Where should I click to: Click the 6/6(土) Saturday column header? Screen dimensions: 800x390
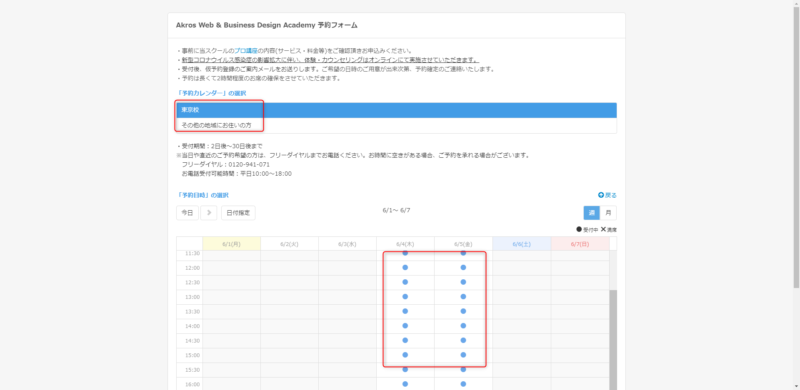pos(521,244)
